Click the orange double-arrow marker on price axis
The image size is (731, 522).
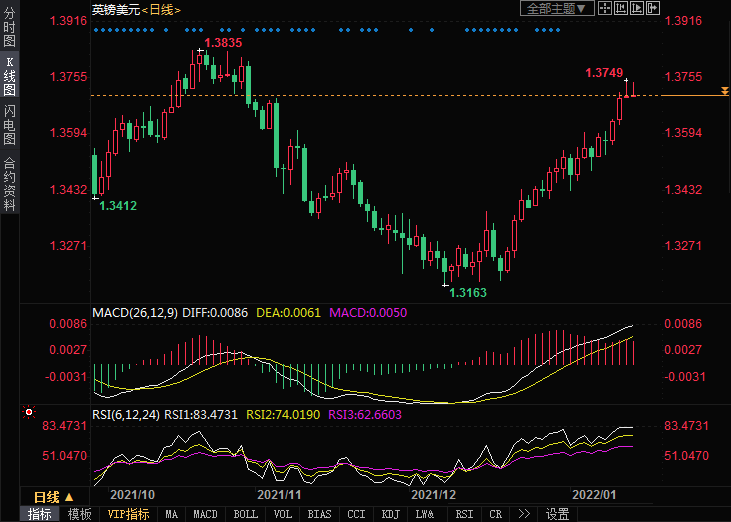click(723, 92)
